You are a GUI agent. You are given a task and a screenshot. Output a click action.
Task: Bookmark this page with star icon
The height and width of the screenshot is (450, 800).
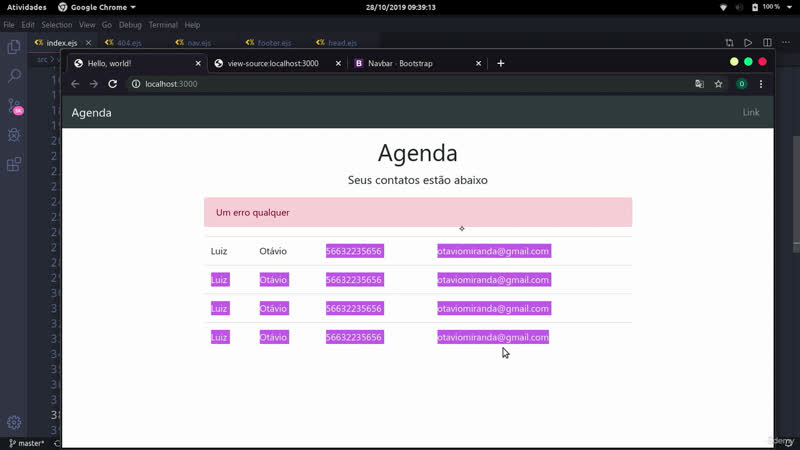click(718, 84)
